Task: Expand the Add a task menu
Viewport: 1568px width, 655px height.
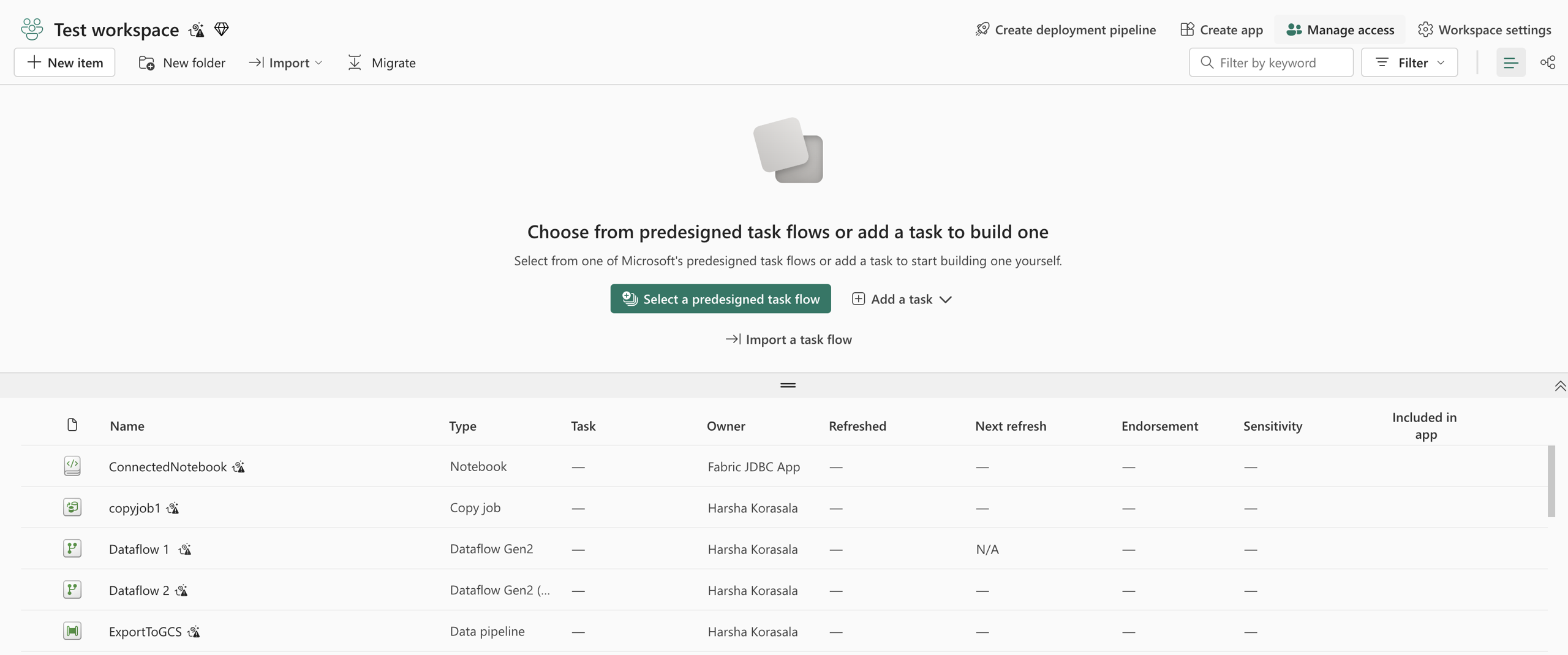Action: [902, 299]
